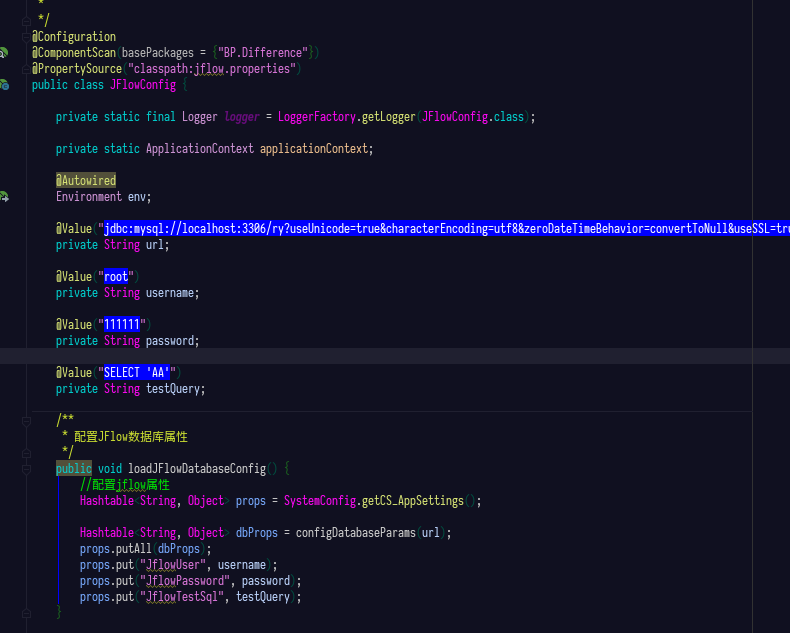Click "JflowUser" string literal
This screenshot has height=633, width=790.
[172, 565]
